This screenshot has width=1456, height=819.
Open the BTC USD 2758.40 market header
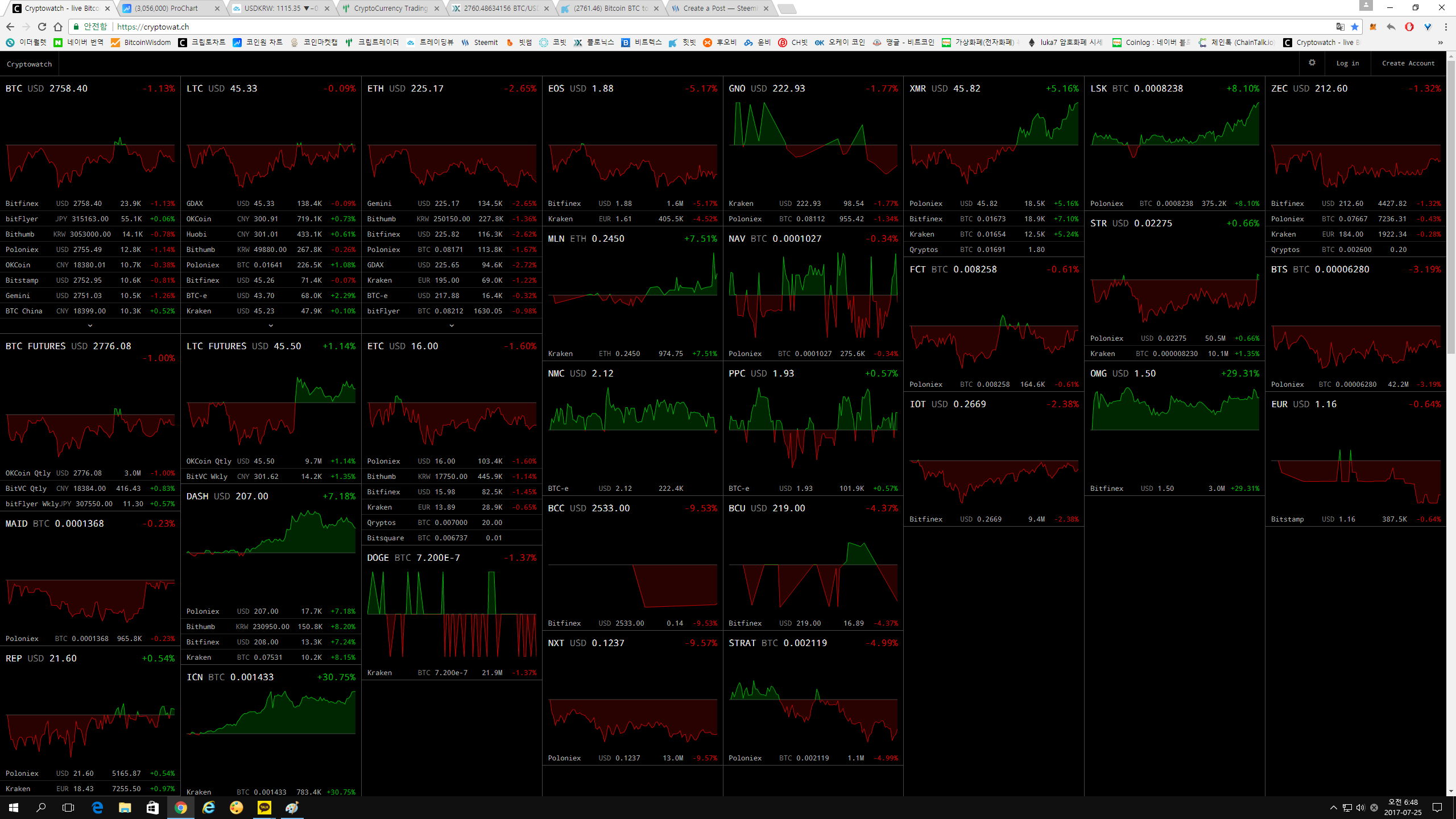pyautogui.click(x=90, y=89)
